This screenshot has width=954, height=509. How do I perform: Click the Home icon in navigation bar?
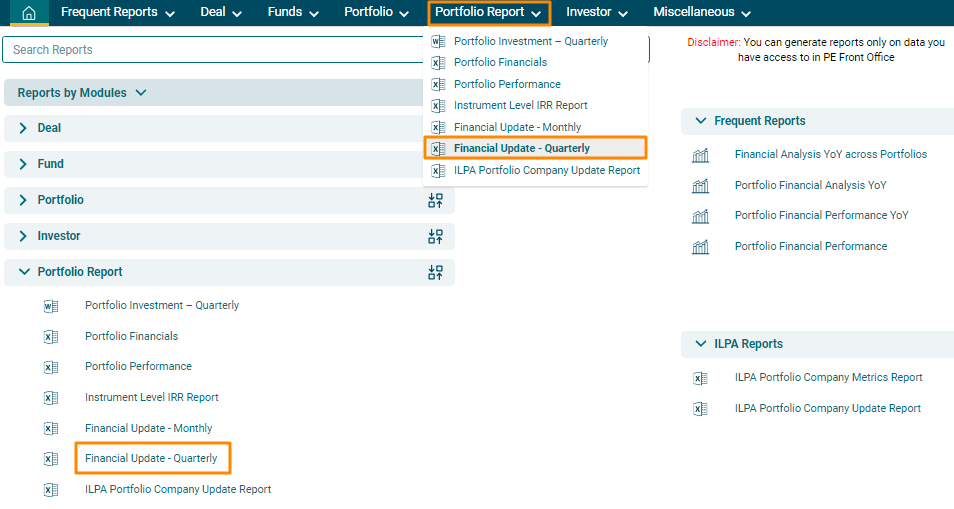pyautogui.click(x=29, y=13)
